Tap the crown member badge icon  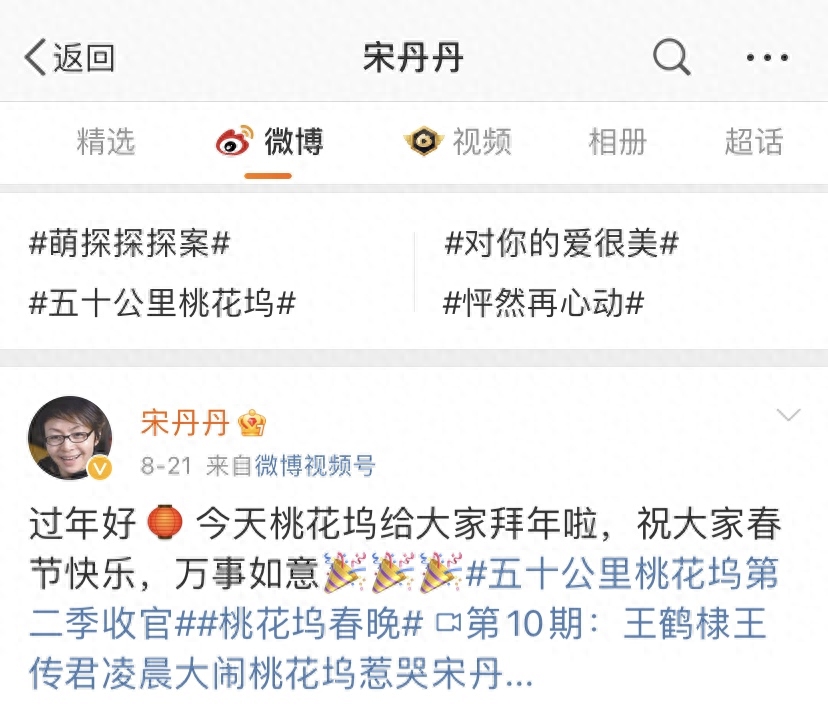(252, 423)
